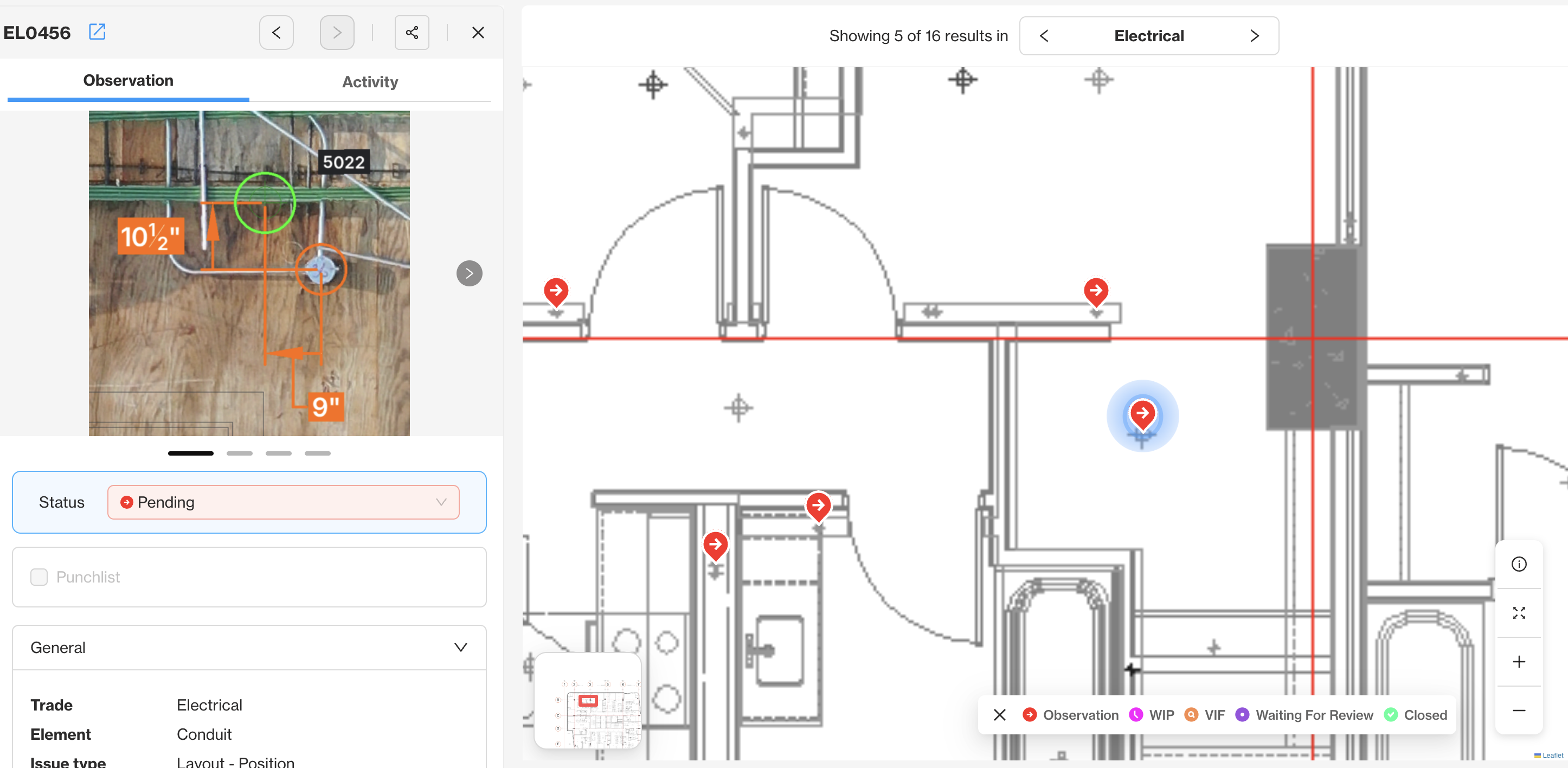Enable the Punchlist checkbox

coord(39,577)
